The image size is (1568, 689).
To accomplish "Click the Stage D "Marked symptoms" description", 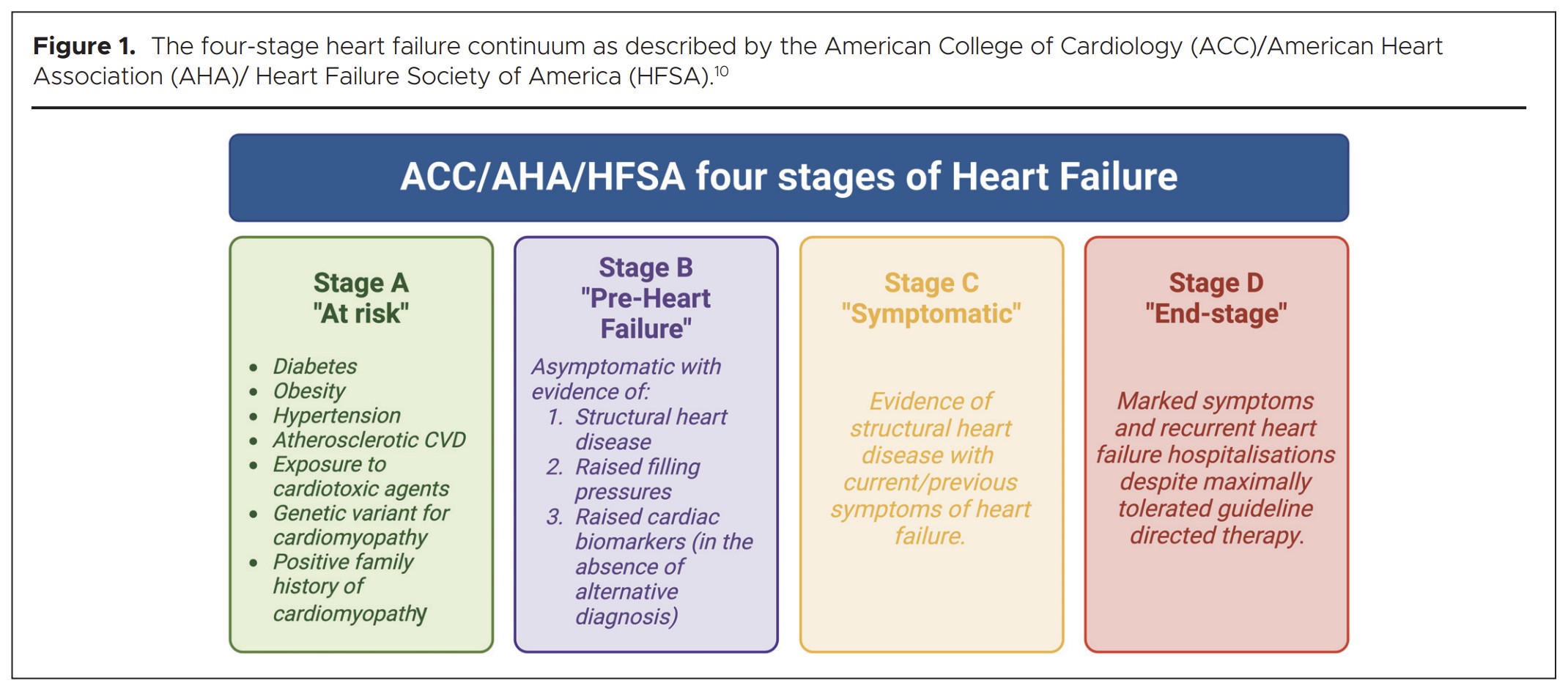I will [x=1216, y=468].
